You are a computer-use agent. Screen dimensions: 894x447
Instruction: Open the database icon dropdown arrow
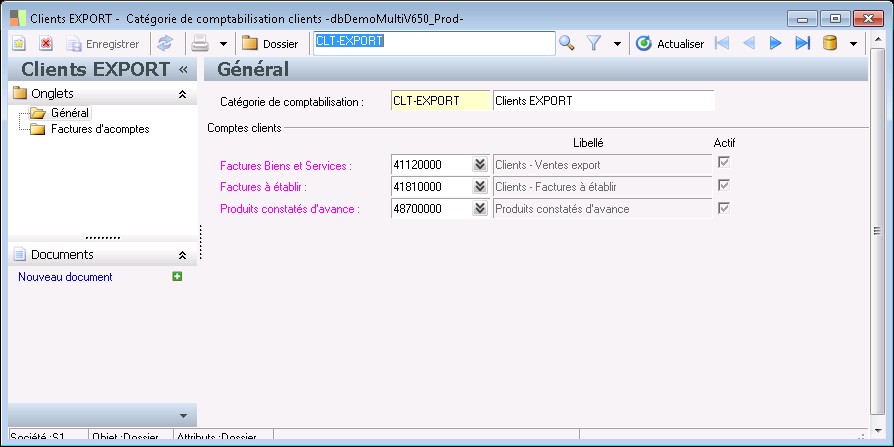[853, 44]
